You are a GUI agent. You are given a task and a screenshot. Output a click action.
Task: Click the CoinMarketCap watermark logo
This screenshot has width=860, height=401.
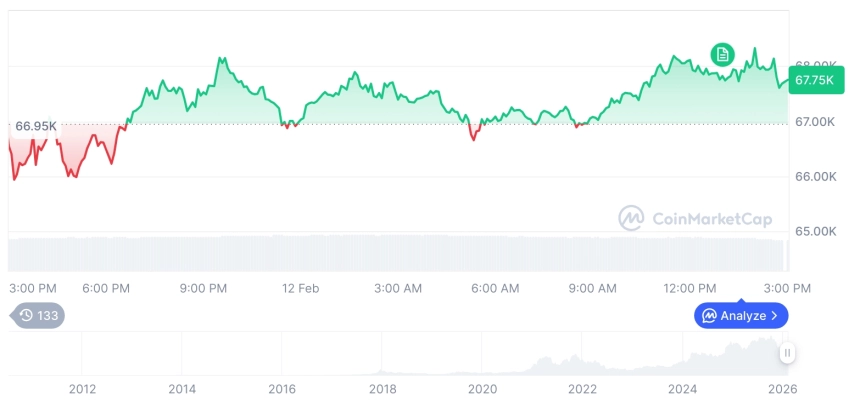pyautogui.click(x=630, y=217)
